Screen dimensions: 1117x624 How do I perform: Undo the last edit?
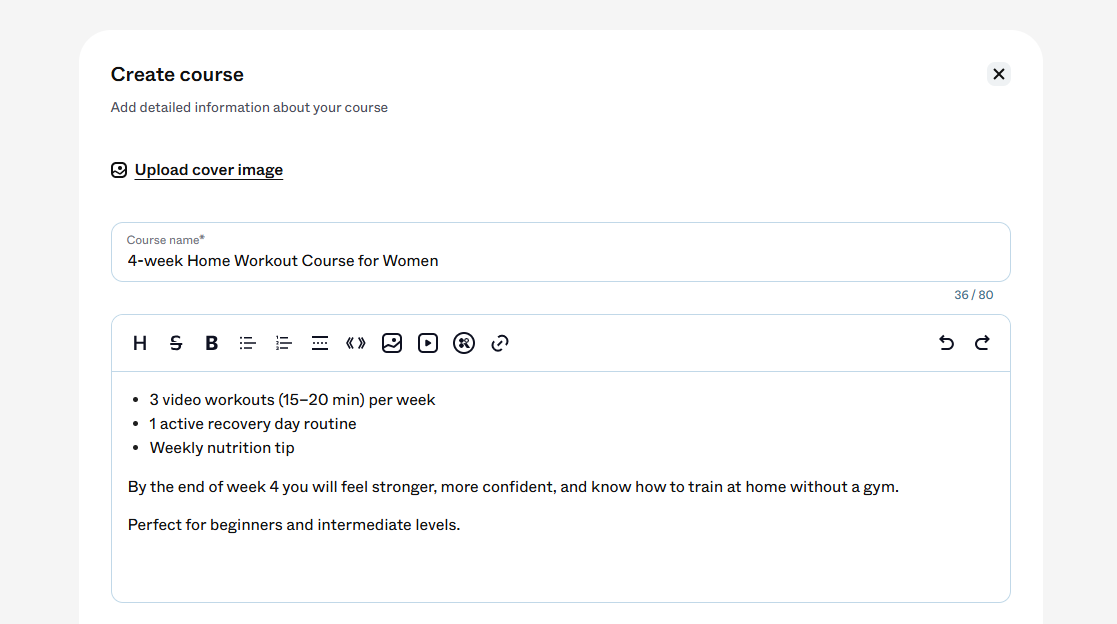[946, 343]
